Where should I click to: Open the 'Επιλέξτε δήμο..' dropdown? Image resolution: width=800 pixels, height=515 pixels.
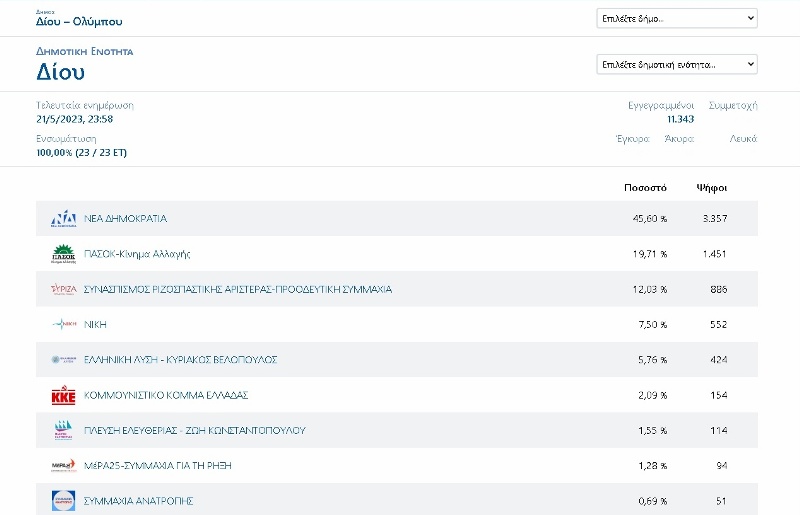pos(677,18)
